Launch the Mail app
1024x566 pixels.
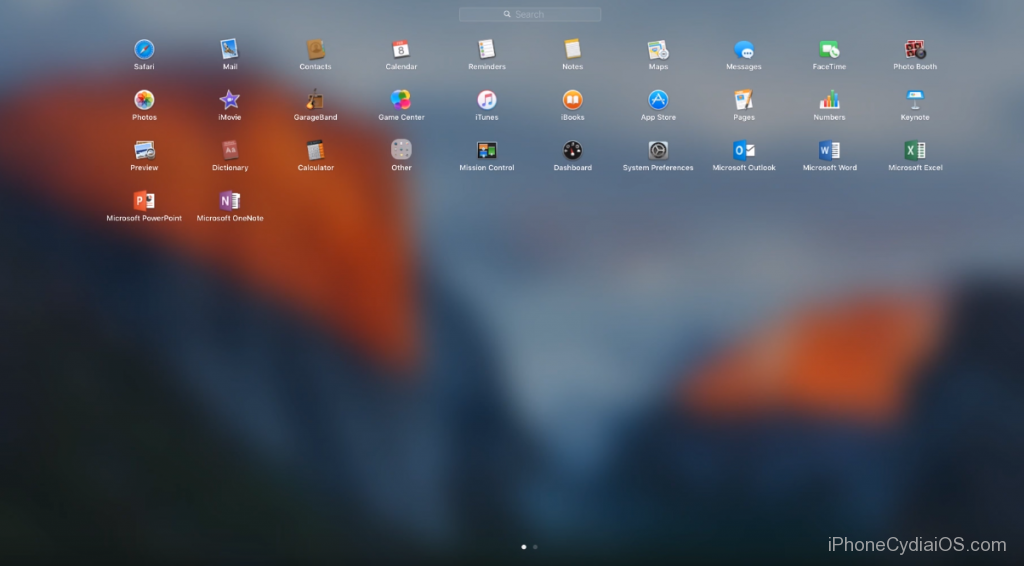tap(230, 50)
